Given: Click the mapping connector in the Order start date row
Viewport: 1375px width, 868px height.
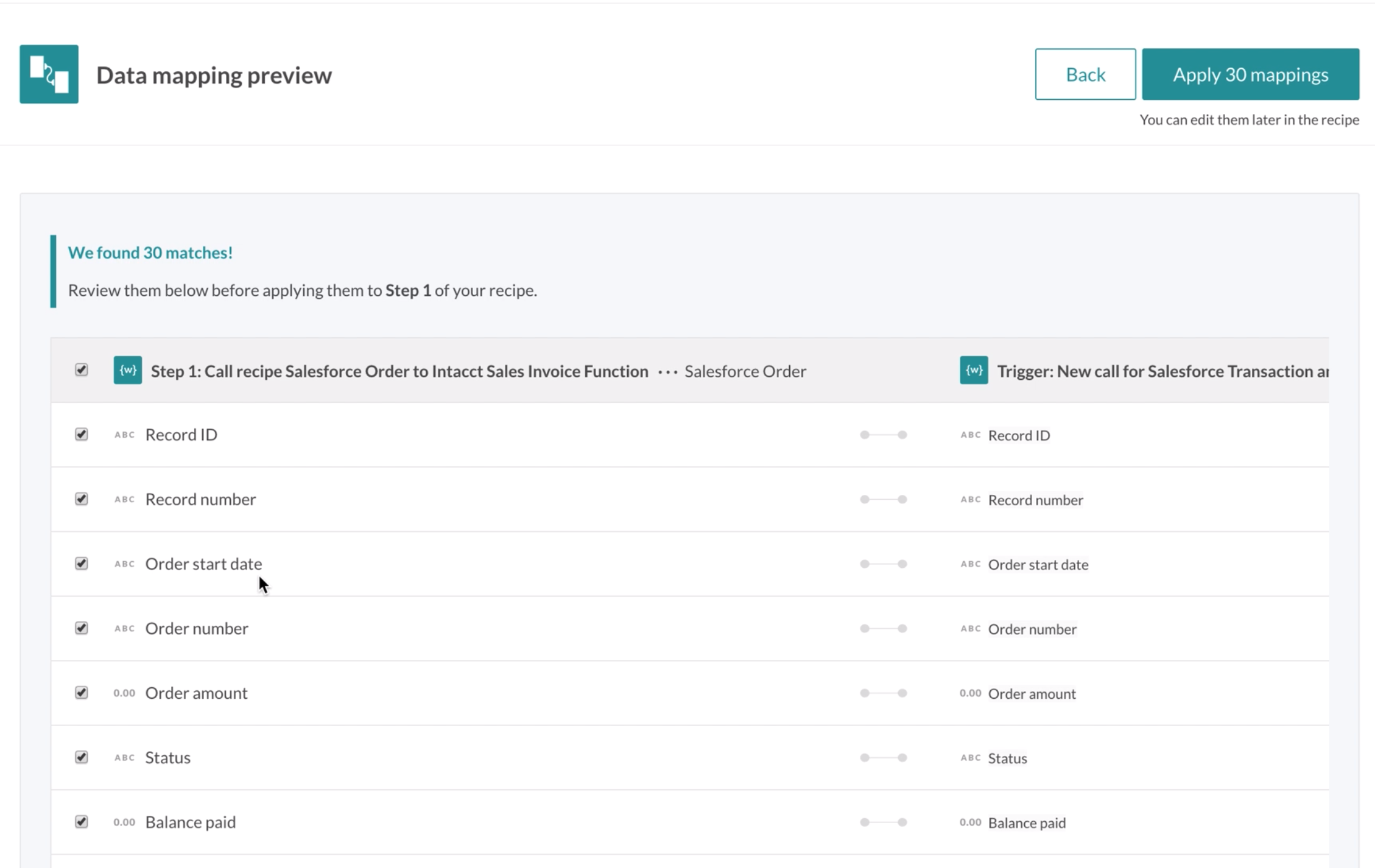Looking at the screenshot, I should point(884,564).
